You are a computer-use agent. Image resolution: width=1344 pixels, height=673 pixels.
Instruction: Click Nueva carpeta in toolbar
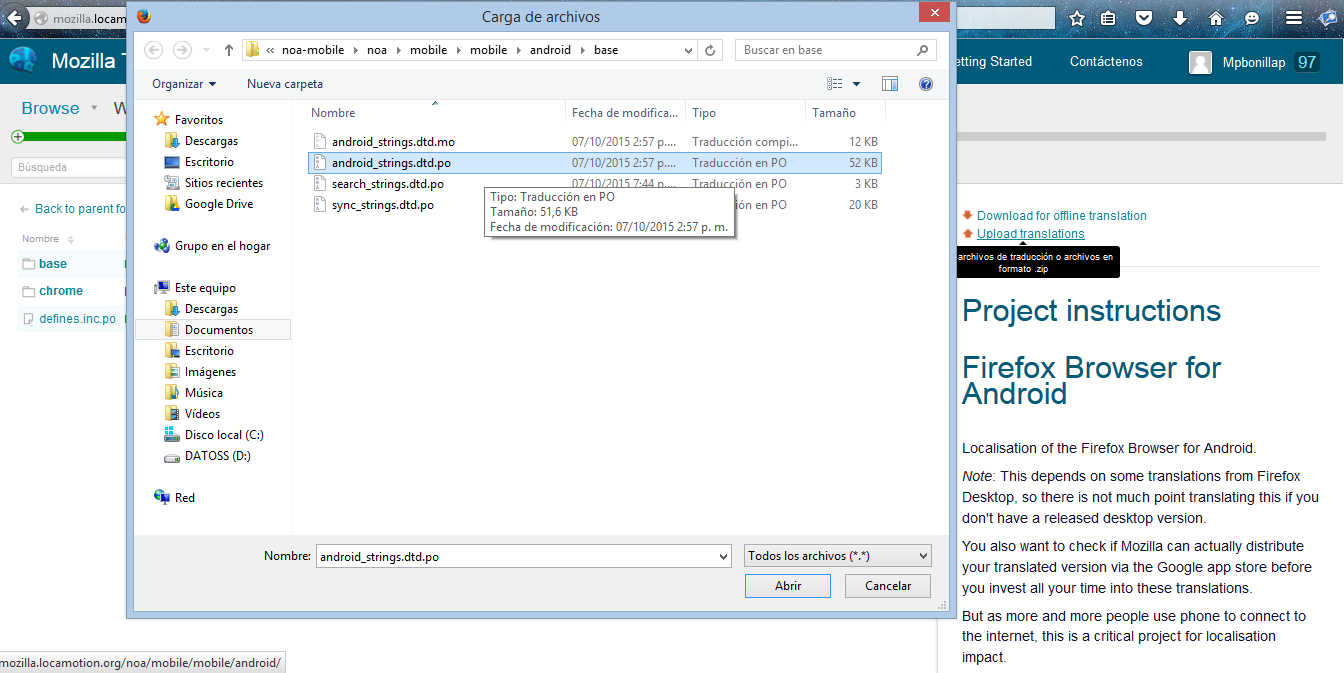pyautogui.click(x=285, y=84)
